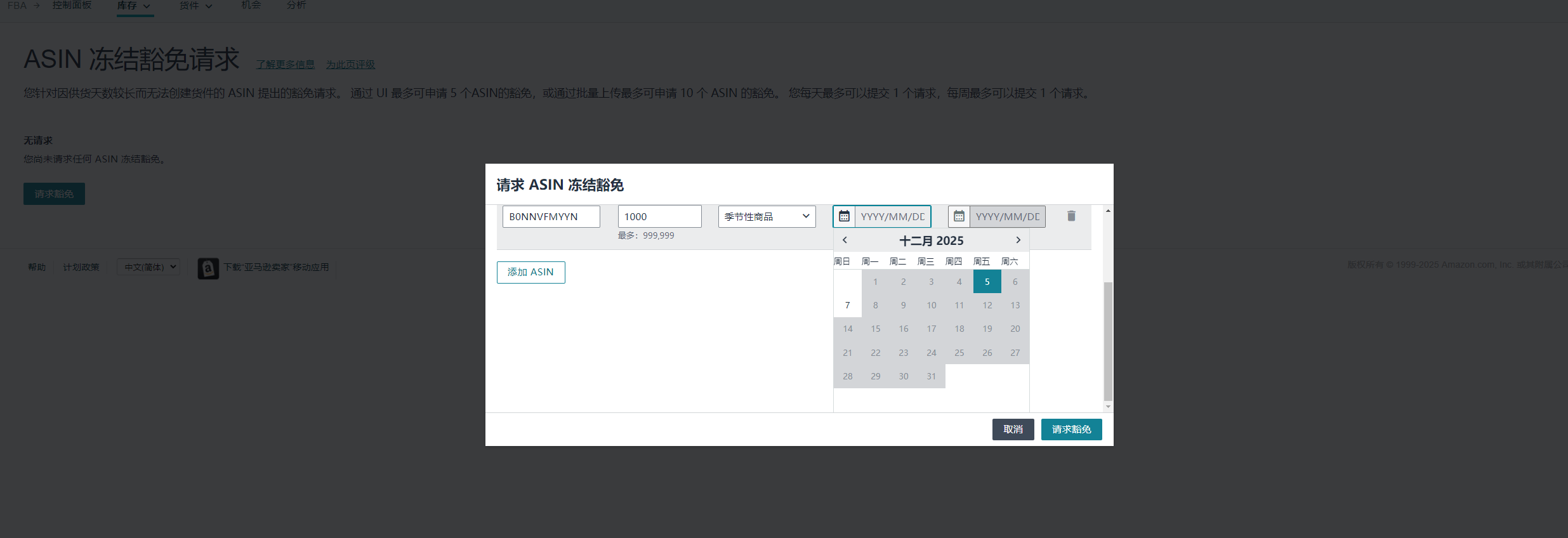The width and height of the screenshot is (1568, 538).
Task: Click the ASIN input field B0NNVFMYYN
Action: click(x=551, y=216)
